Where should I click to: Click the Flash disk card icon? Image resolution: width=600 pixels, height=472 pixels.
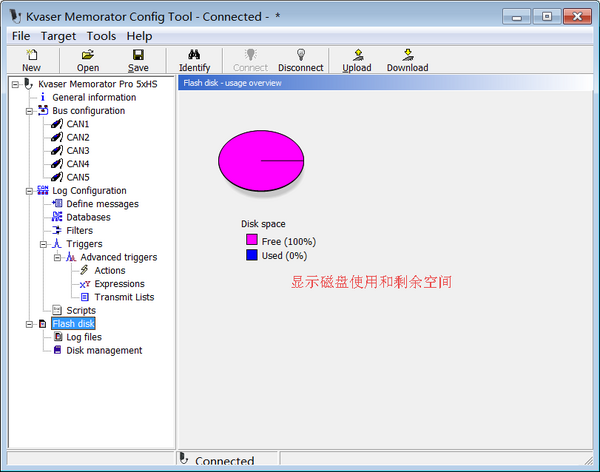42,324
